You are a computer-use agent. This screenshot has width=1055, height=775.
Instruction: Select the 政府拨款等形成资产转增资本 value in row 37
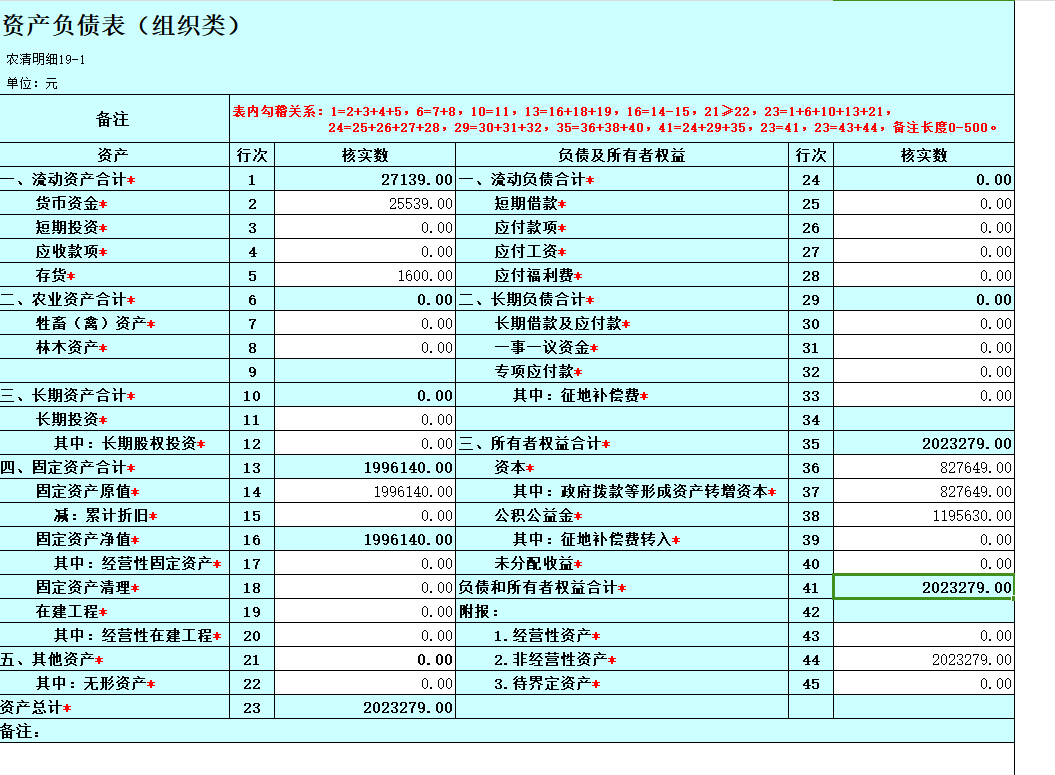[x=924, y=492]
